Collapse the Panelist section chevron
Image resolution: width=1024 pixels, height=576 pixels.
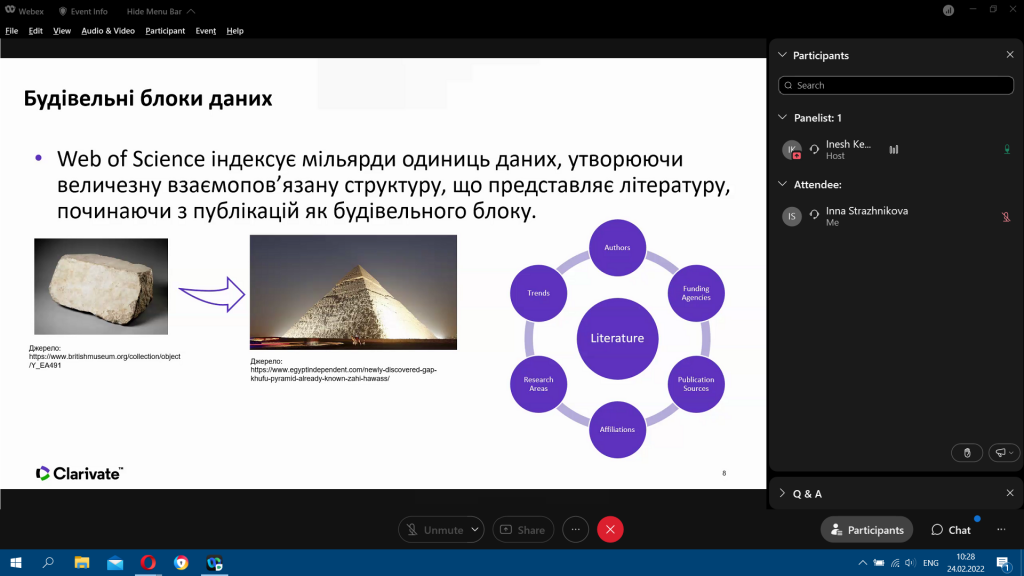click(x=782, y=118)
